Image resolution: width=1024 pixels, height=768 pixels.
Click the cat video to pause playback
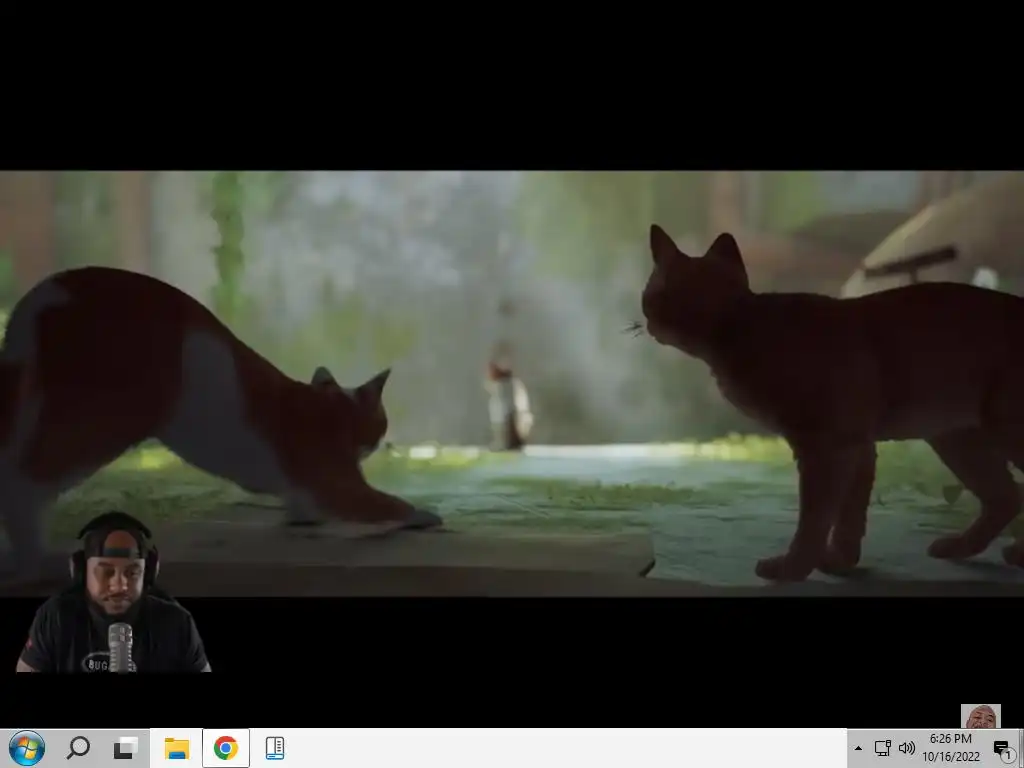click(x=512, y=383)
